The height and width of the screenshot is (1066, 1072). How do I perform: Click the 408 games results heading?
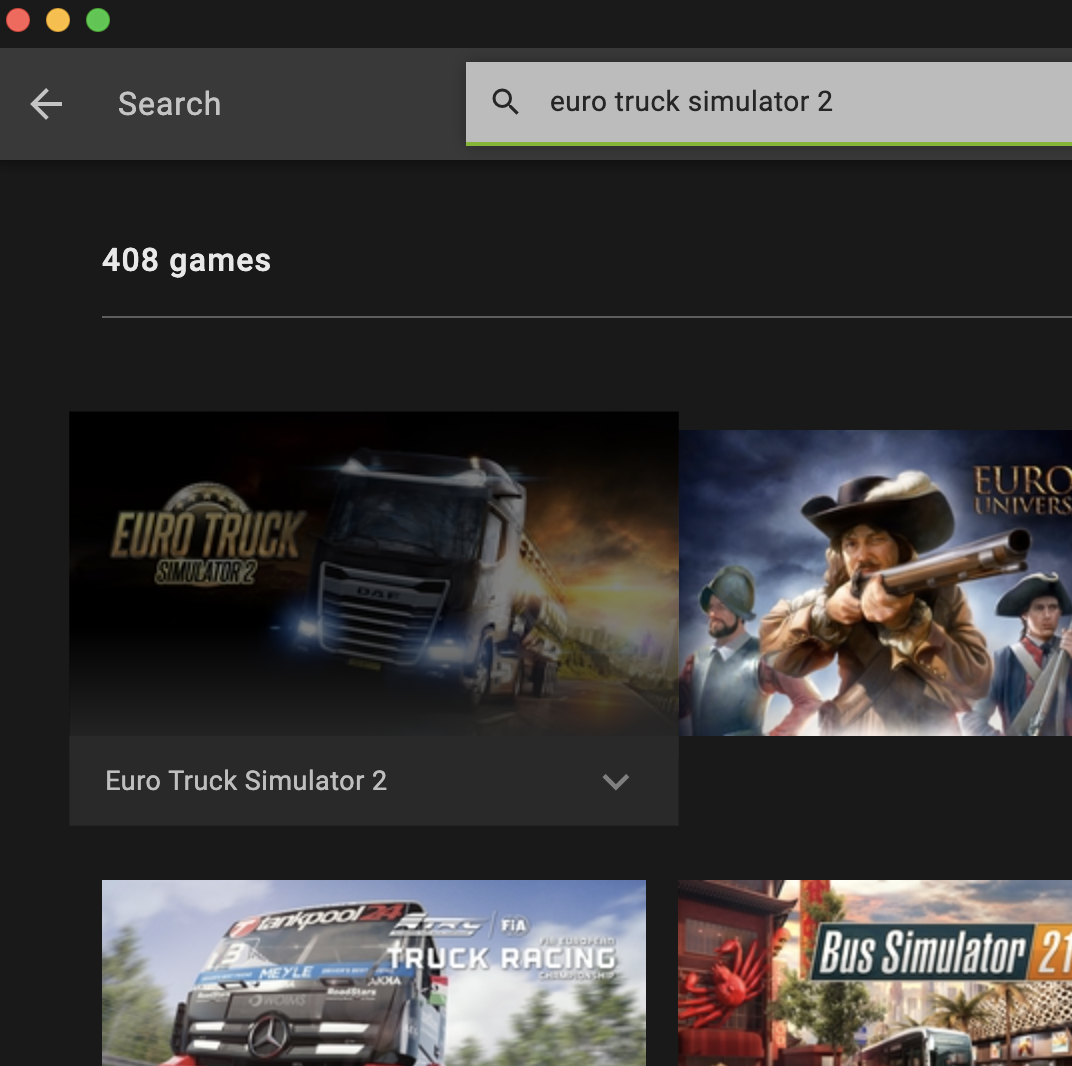coord(187,261)
